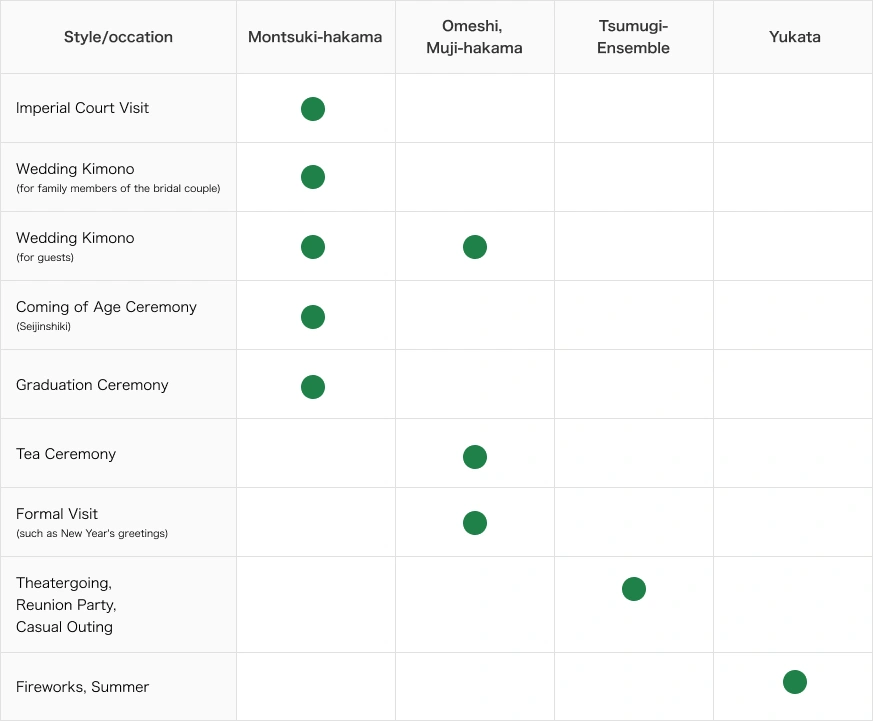Click the green dot for Imperial Court Visit
This screenshot has height=721, width=873.
[313, 109]
